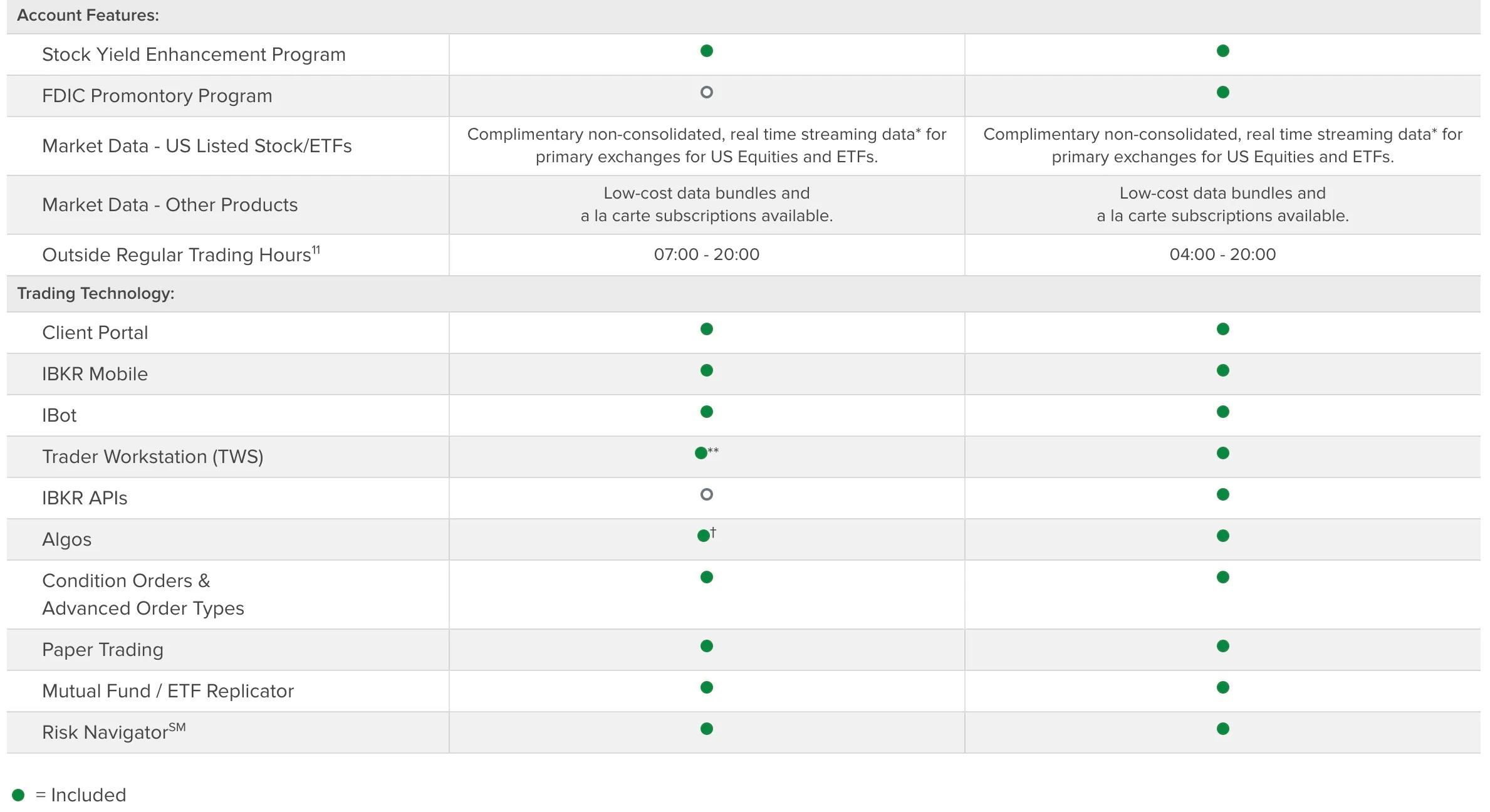Click last-column green dot for Paper Trading
The width and height of the screenshot is (1490, 812).
[x=1222, y=646]
